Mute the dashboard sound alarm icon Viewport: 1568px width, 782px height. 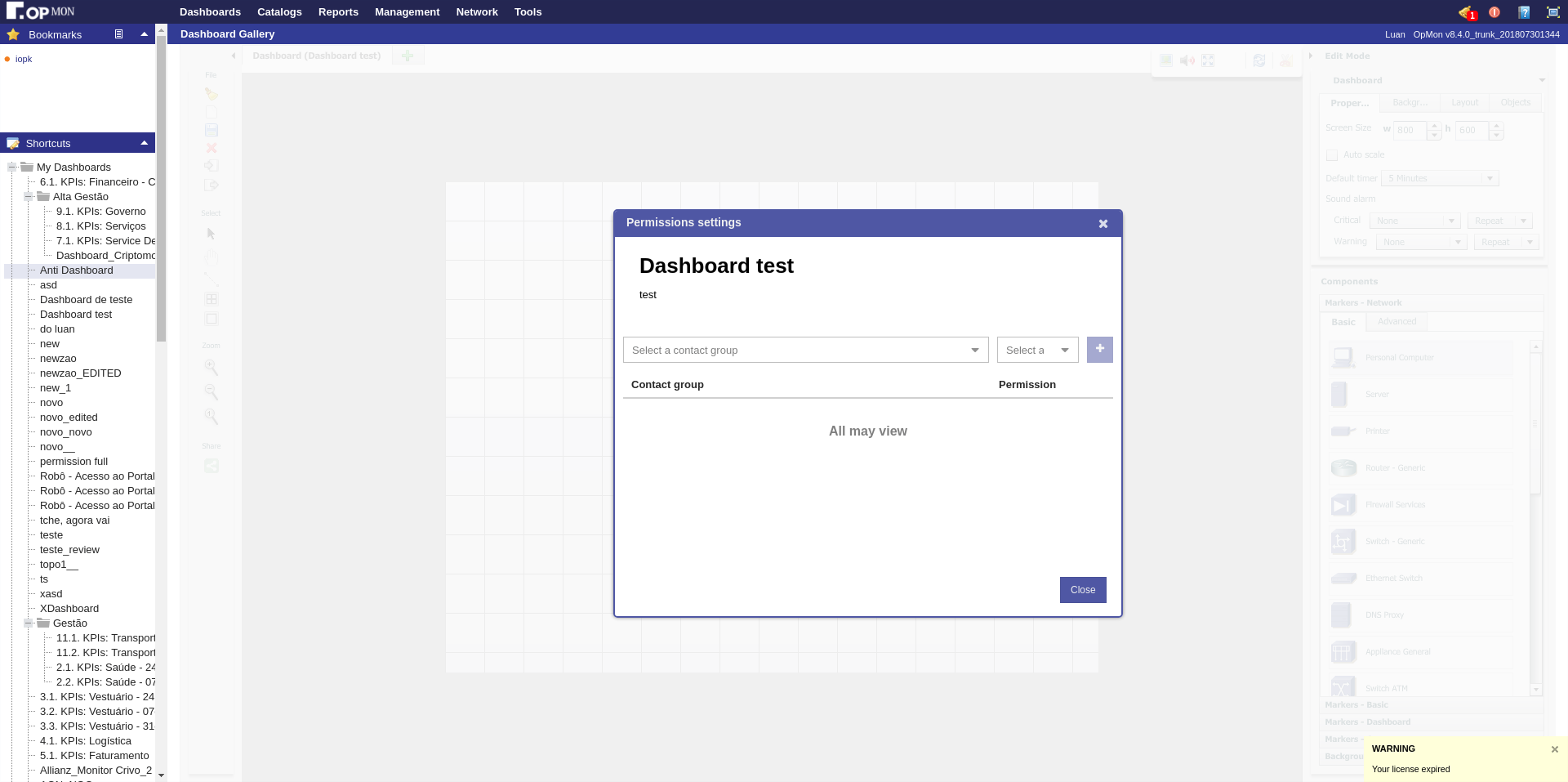click(x=1187, y=60)
